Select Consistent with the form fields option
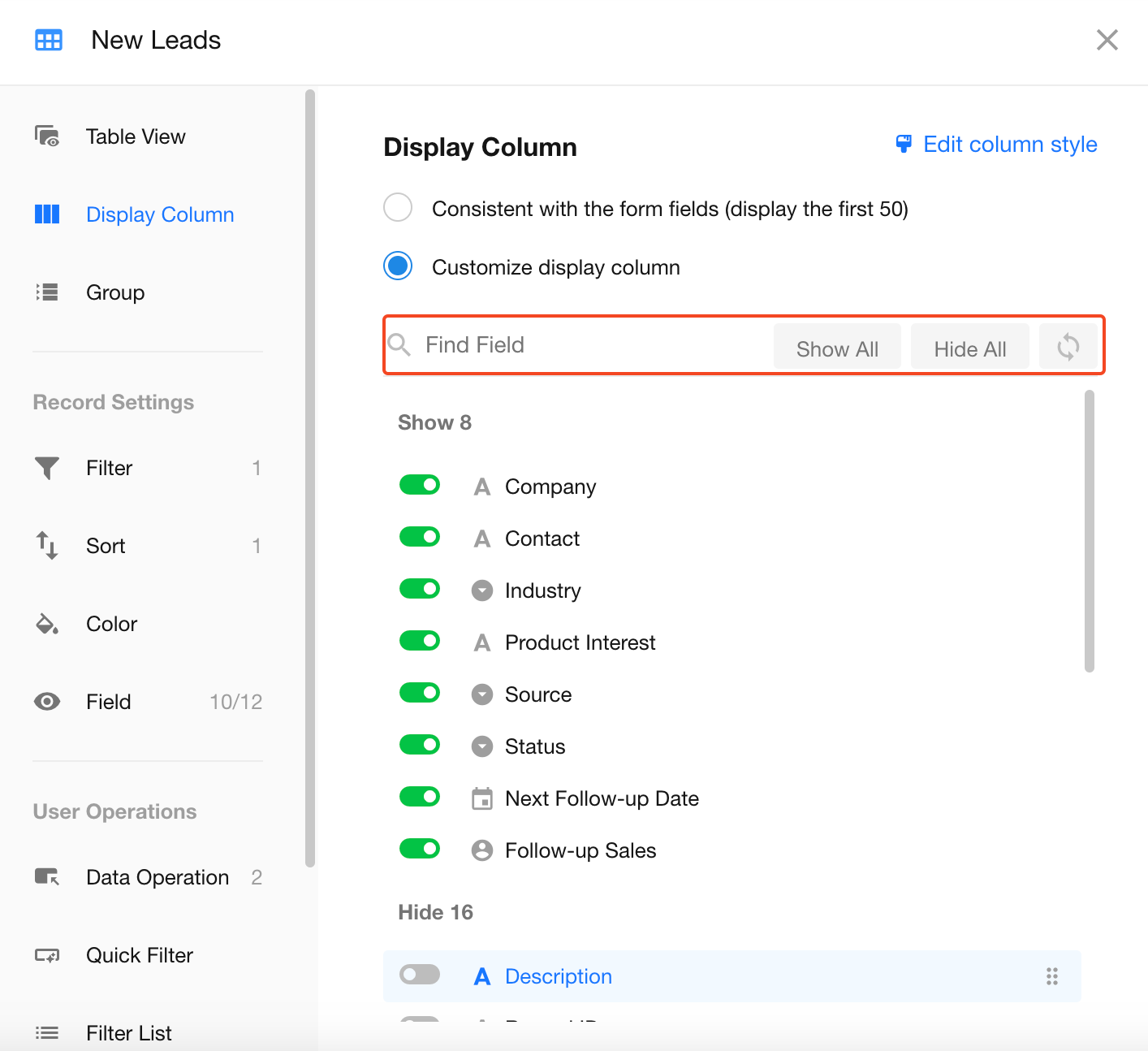Image resolution: width=1148 pixels, height=1051 pixels. 398,208
